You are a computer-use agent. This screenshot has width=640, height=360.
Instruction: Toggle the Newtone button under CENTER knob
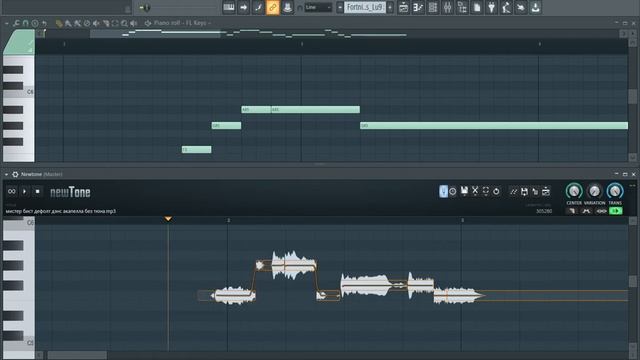pos(572,211)
